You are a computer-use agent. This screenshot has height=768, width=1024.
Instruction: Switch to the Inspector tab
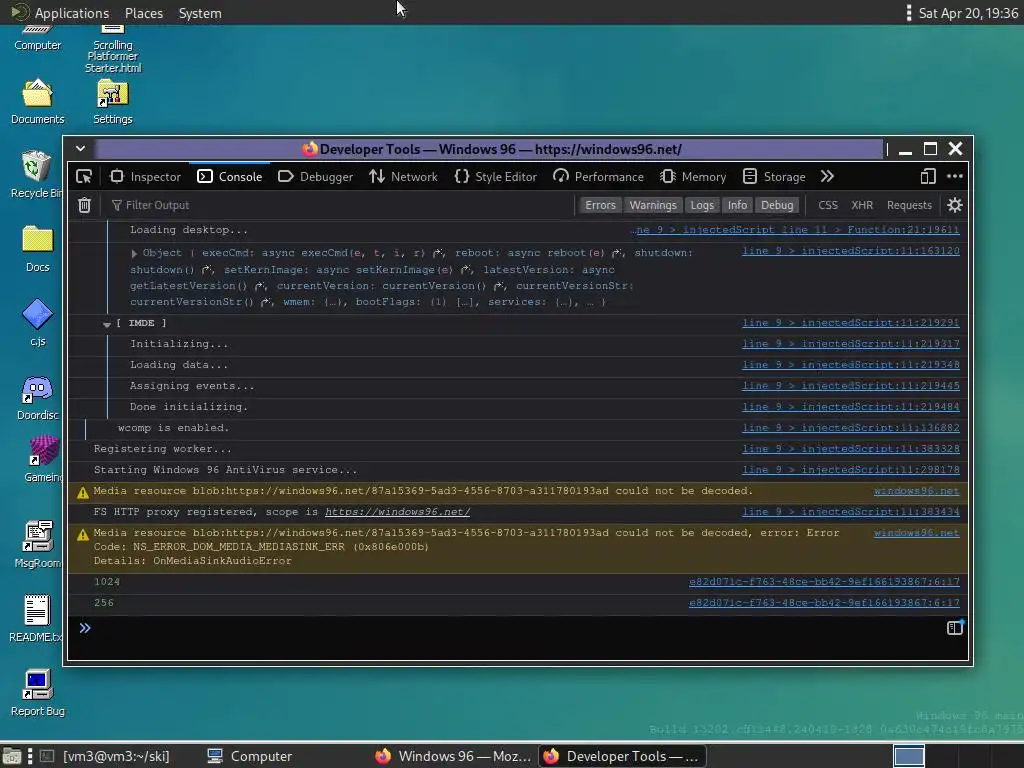point(146,176)
